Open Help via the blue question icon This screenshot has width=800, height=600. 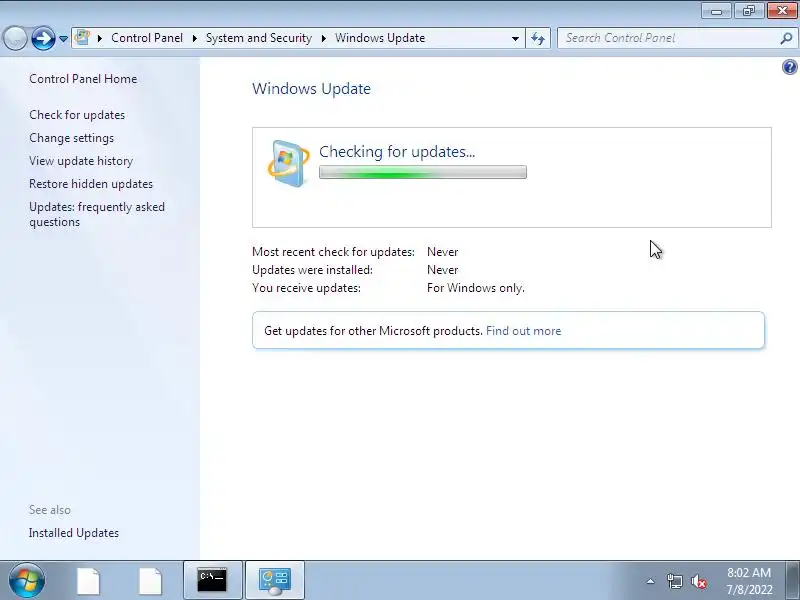[x=789, y=67]
